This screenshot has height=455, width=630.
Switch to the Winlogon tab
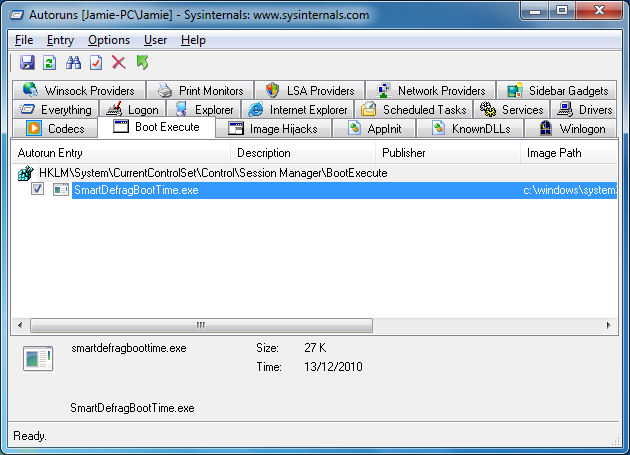(570, 129)
